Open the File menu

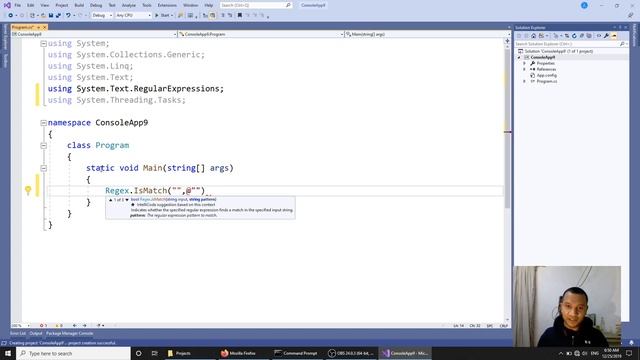point(18,5)
